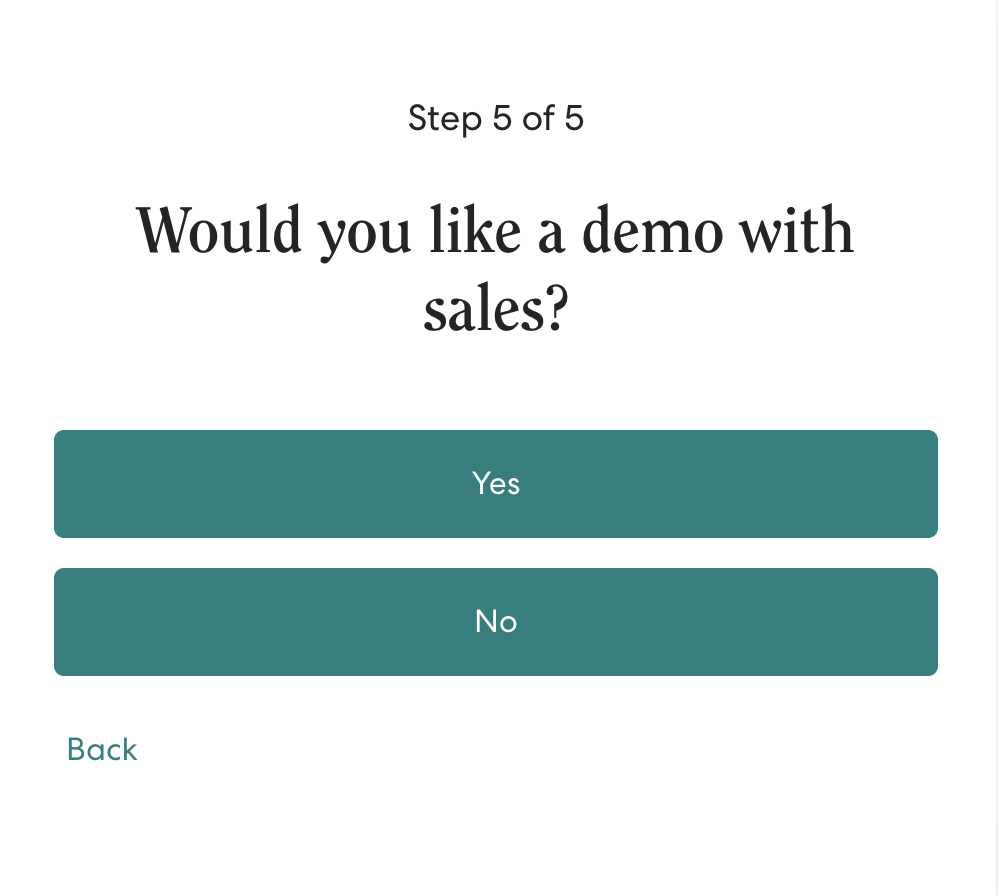Click the Yes button
The width and height of the screenshot is (998, 896).
pos(496,484)
